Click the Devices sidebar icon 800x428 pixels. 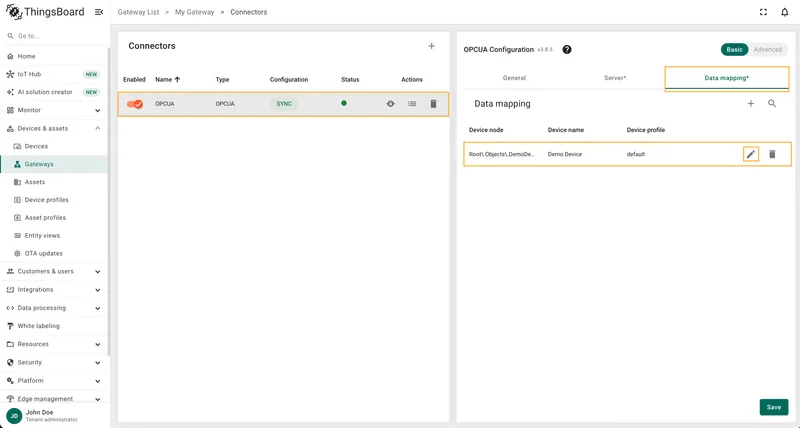17,146
